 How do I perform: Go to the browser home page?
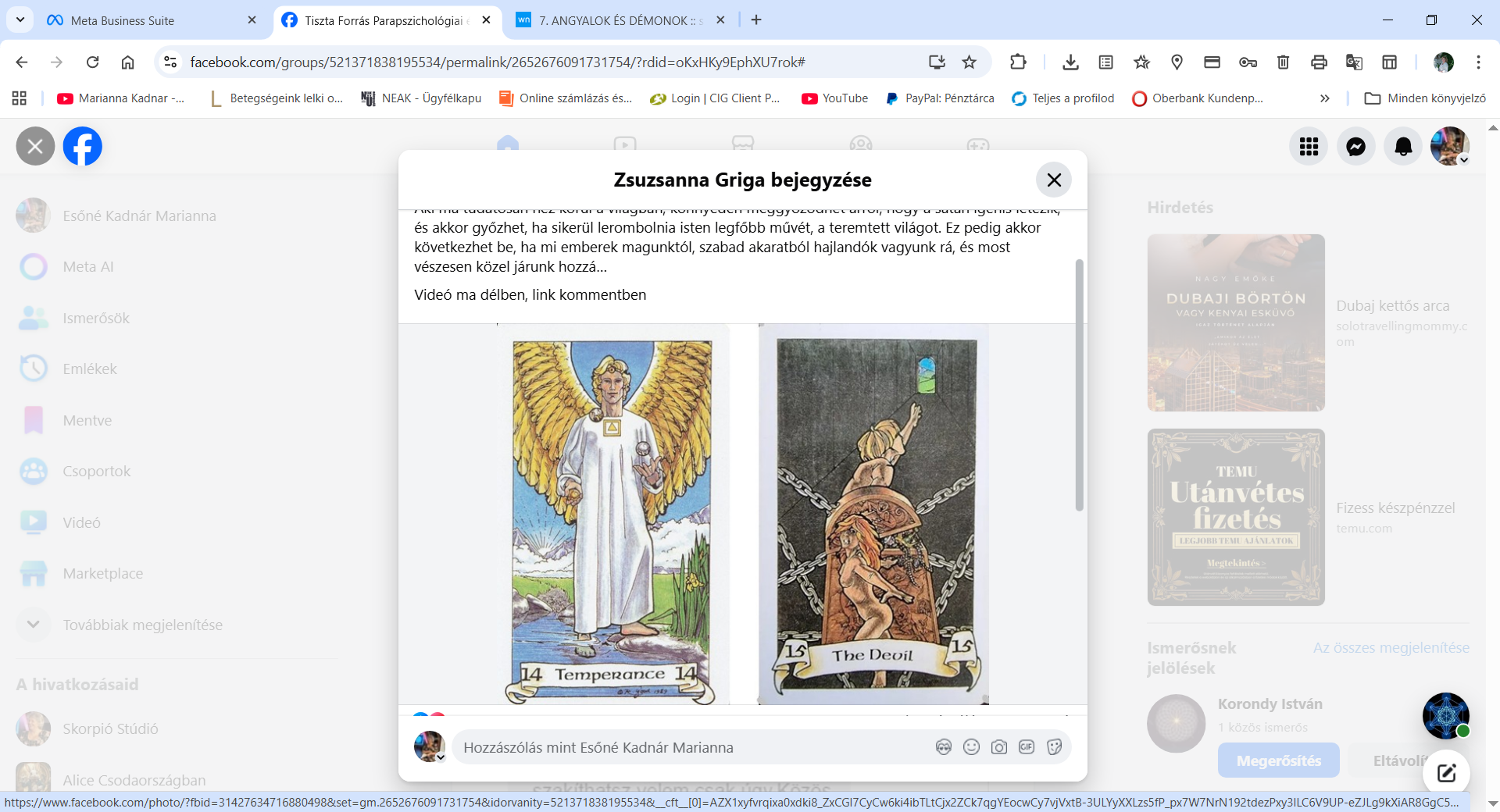(128, 62)
